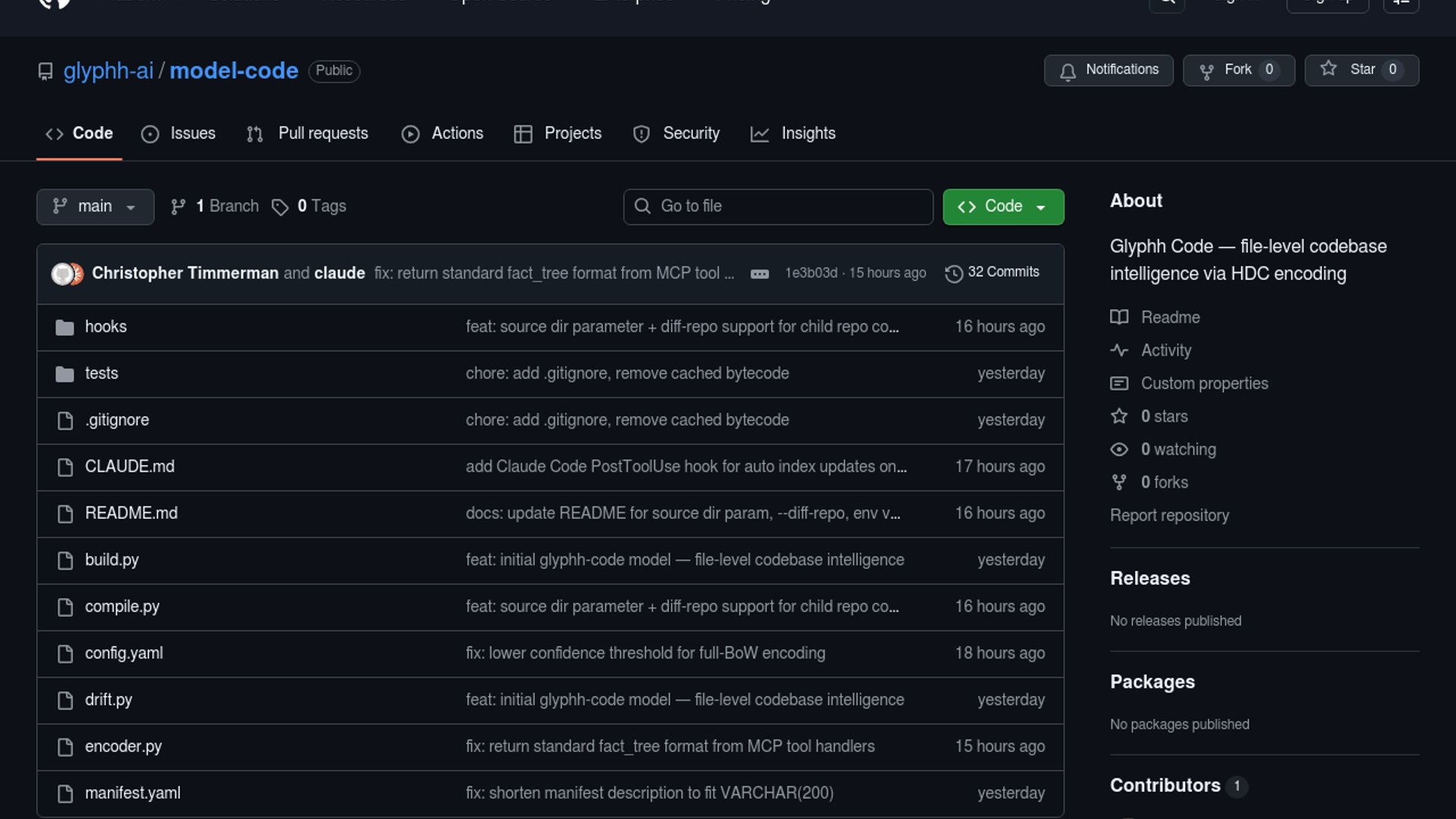This screenshot has width=1456, height=819.
Task: Click the 0 watching eye icon
Action: click(x=1119, y=450)
